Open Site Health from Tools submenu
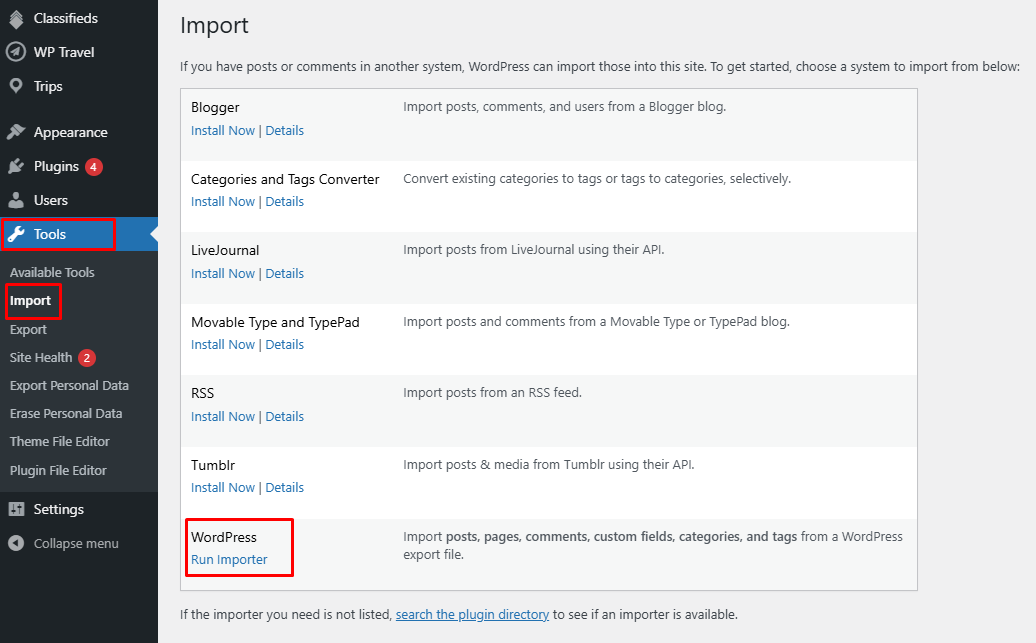Image resolution: width=1036 pixels, height=643 pixels. coord(41,357)
